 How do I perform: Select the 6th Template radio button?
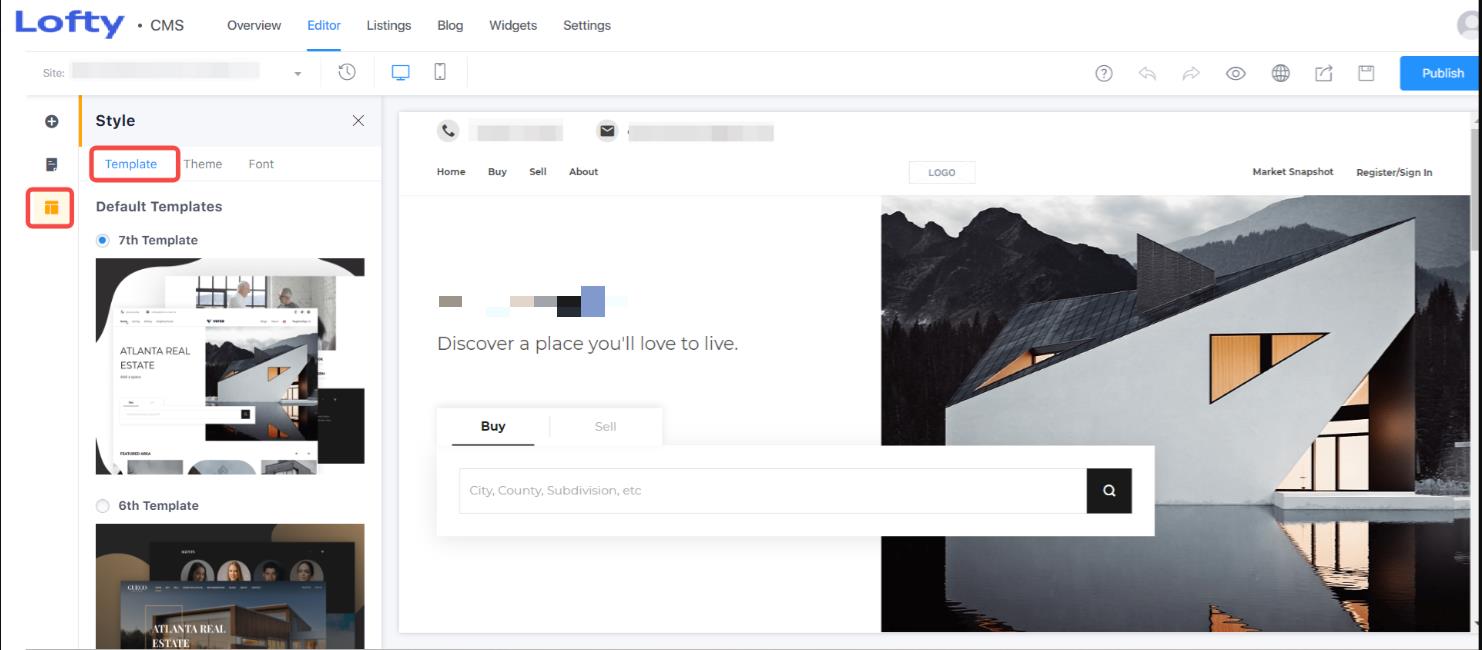102,505
